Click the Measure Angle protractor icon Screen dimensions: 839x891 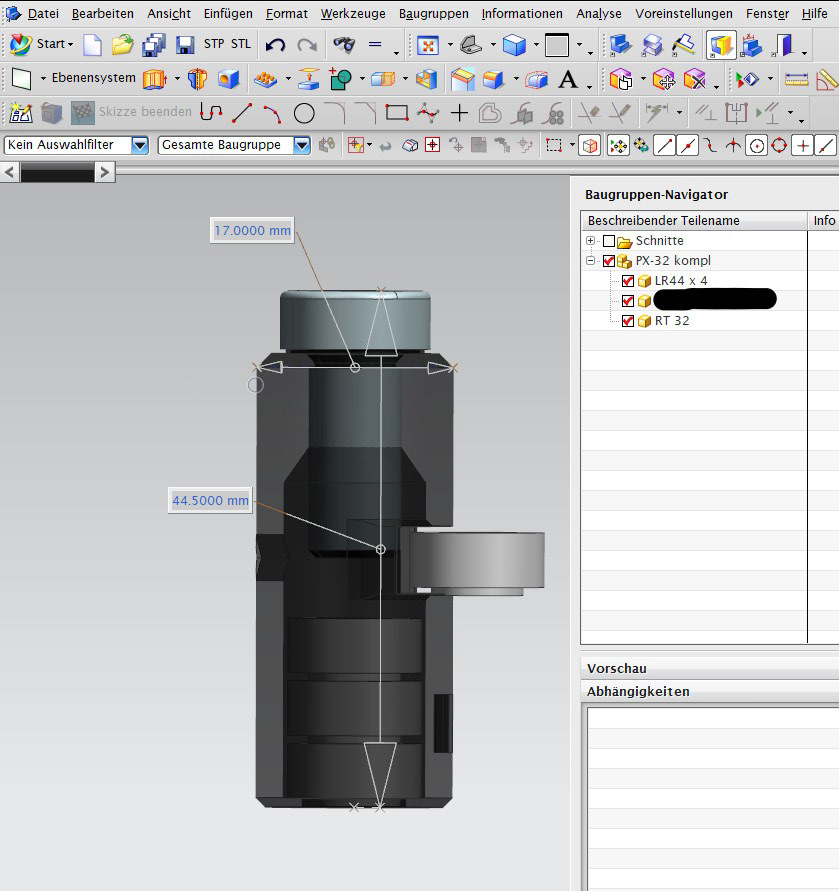(x=827, y=80)
